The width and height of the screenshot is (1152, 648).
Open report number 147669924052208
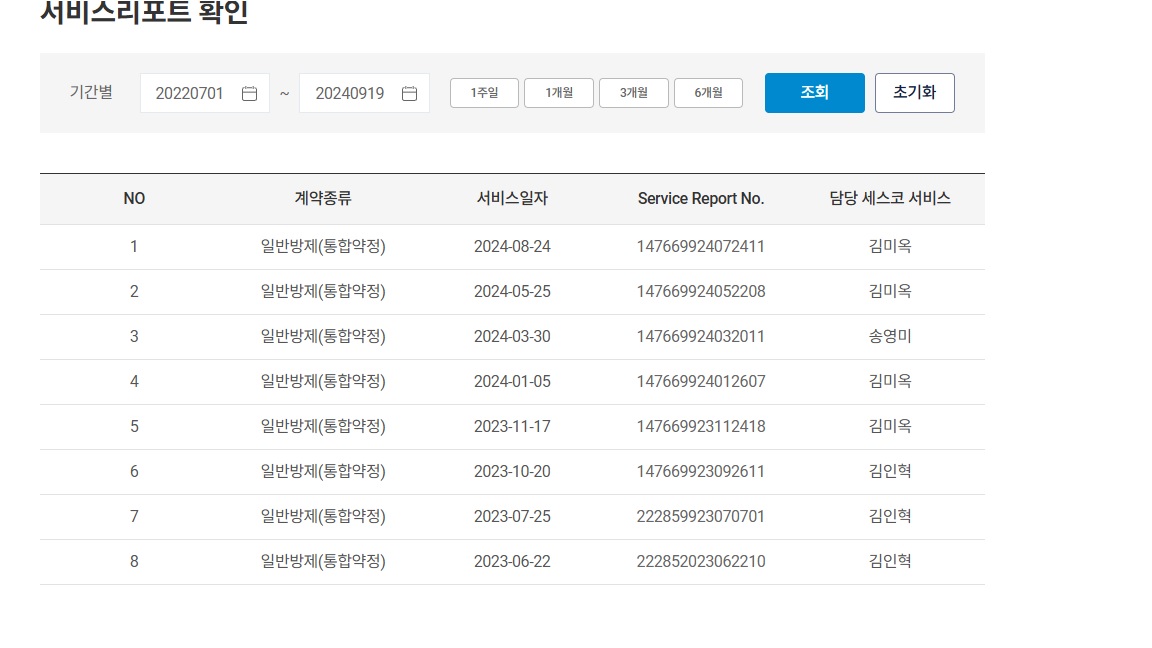700,292
